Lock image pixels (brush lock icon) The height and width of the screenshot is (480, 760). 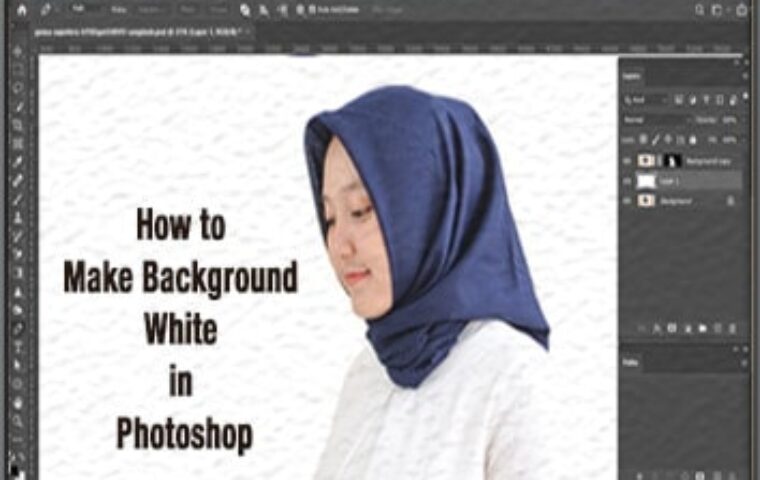click(x=656, y=140)
